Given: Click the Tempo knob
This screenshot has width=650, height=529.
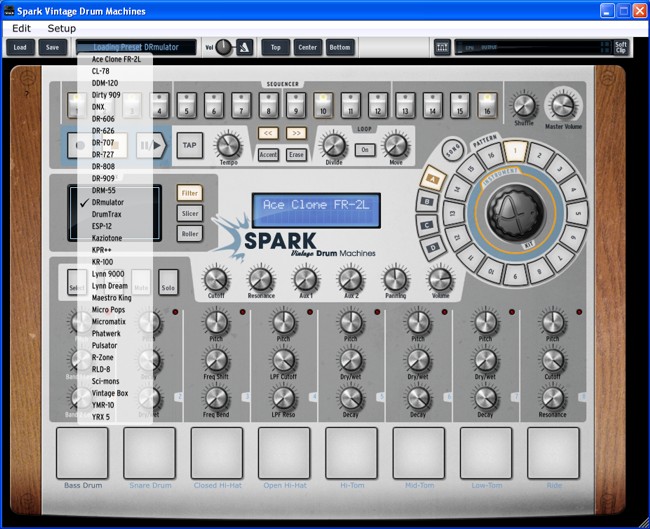Looking at the screenshot, I should (228, 146).
